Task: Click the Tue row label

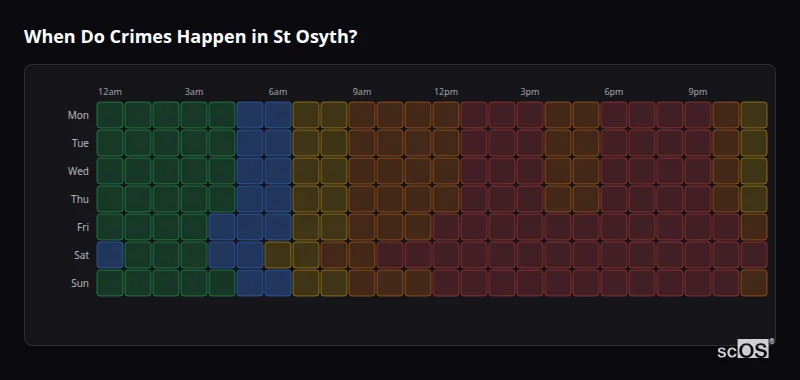Action: [x=80, y=143]
